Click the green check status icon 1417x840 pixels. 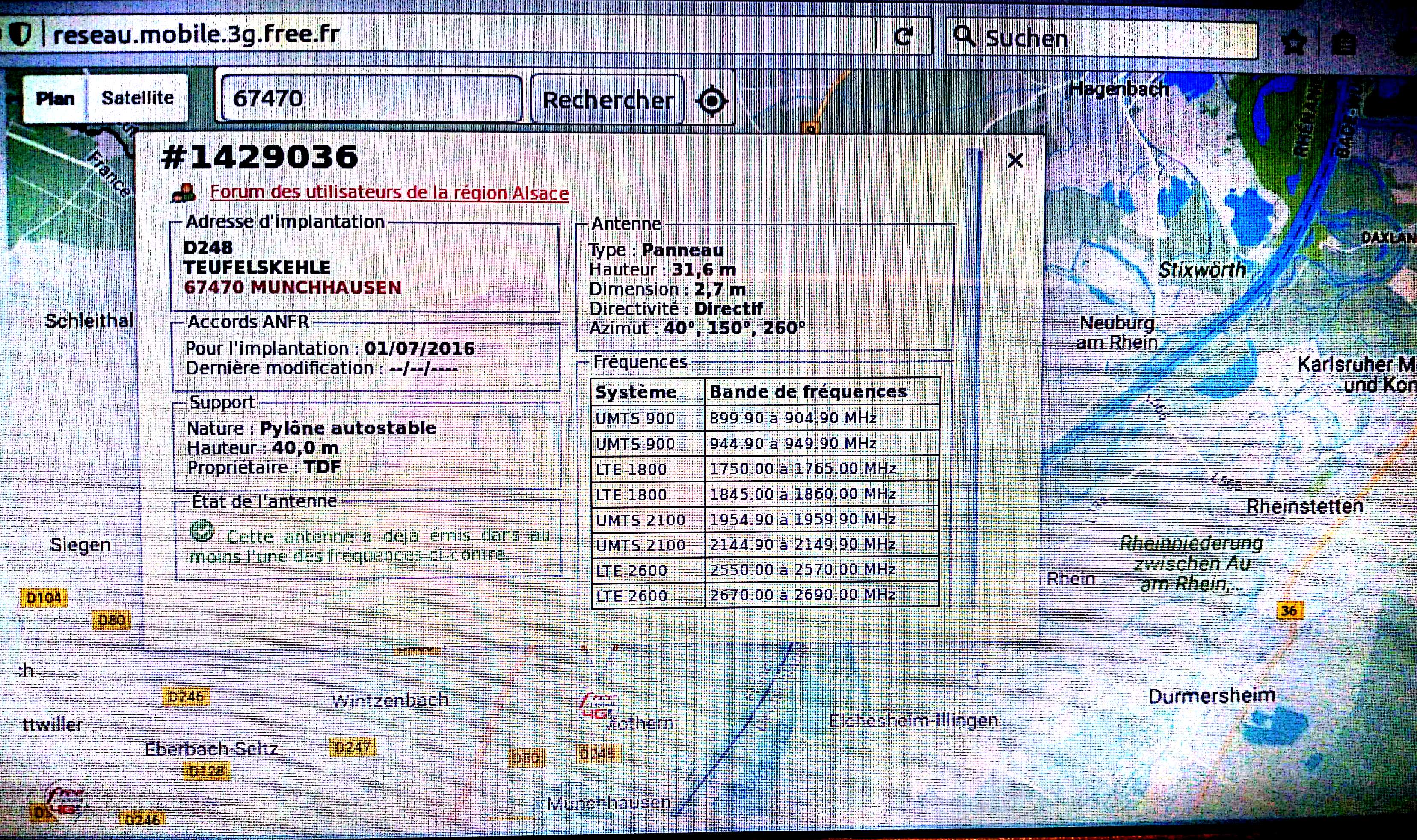point(202,531)
